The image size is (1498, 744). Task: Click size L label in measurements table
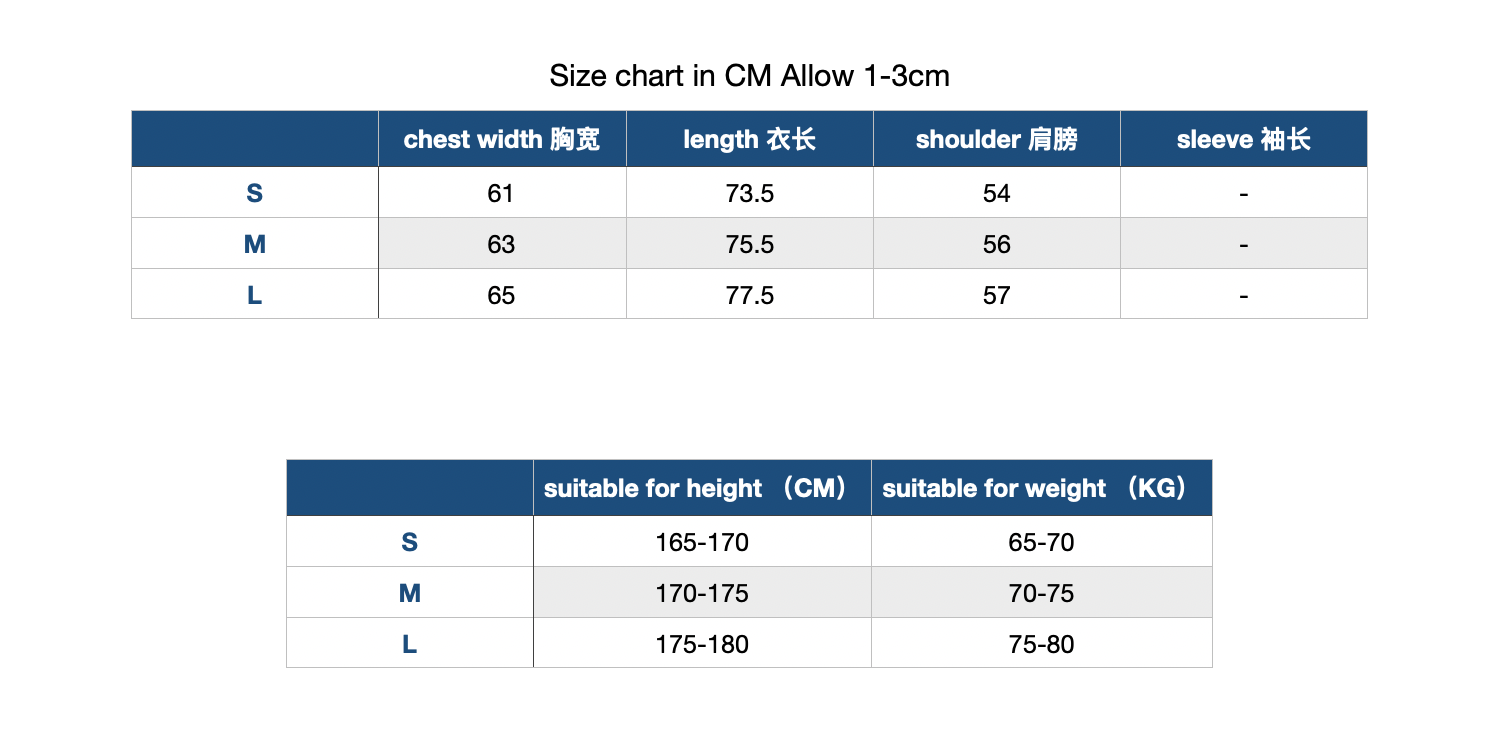click(x=255, y=295)
